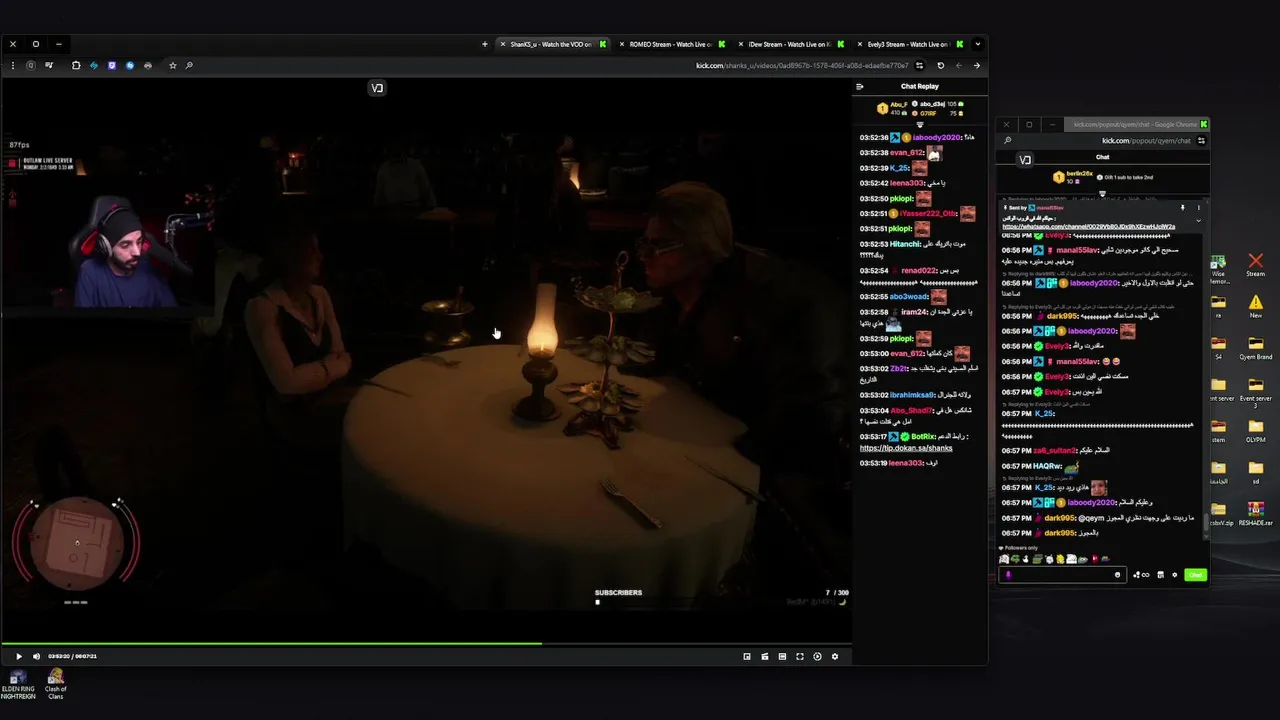Click the extensions puzzle icon
Image resolution: width=1280 pixels, height=720 pixels.
click(76, 65)
